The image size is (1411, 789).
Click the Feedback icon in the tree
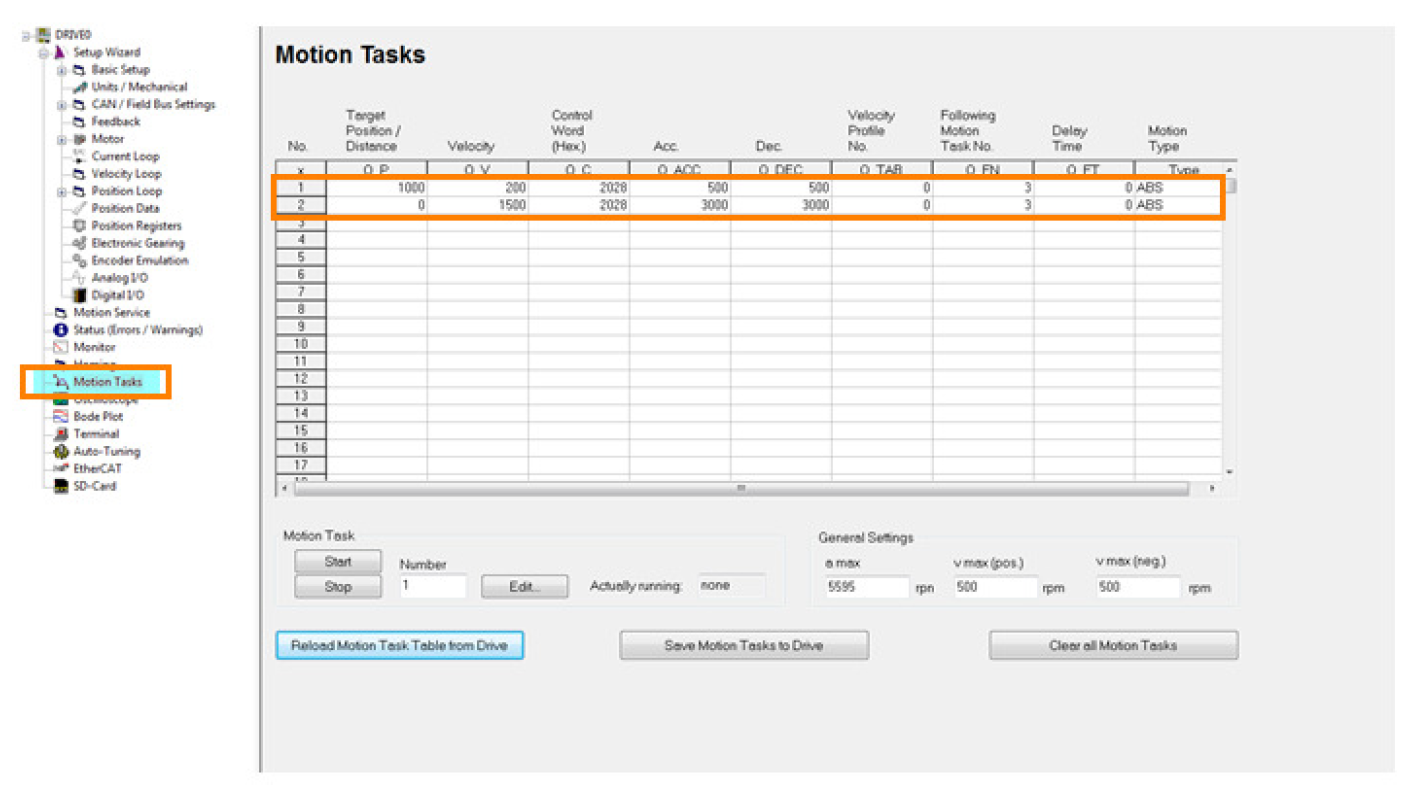pyautogui.click(x=79, y=122)
